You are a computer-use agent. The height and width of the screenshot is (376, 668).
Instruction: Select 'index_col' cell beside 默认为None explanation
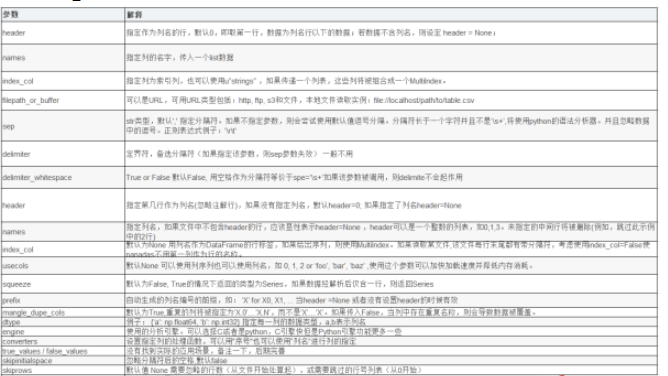[63, 249]
